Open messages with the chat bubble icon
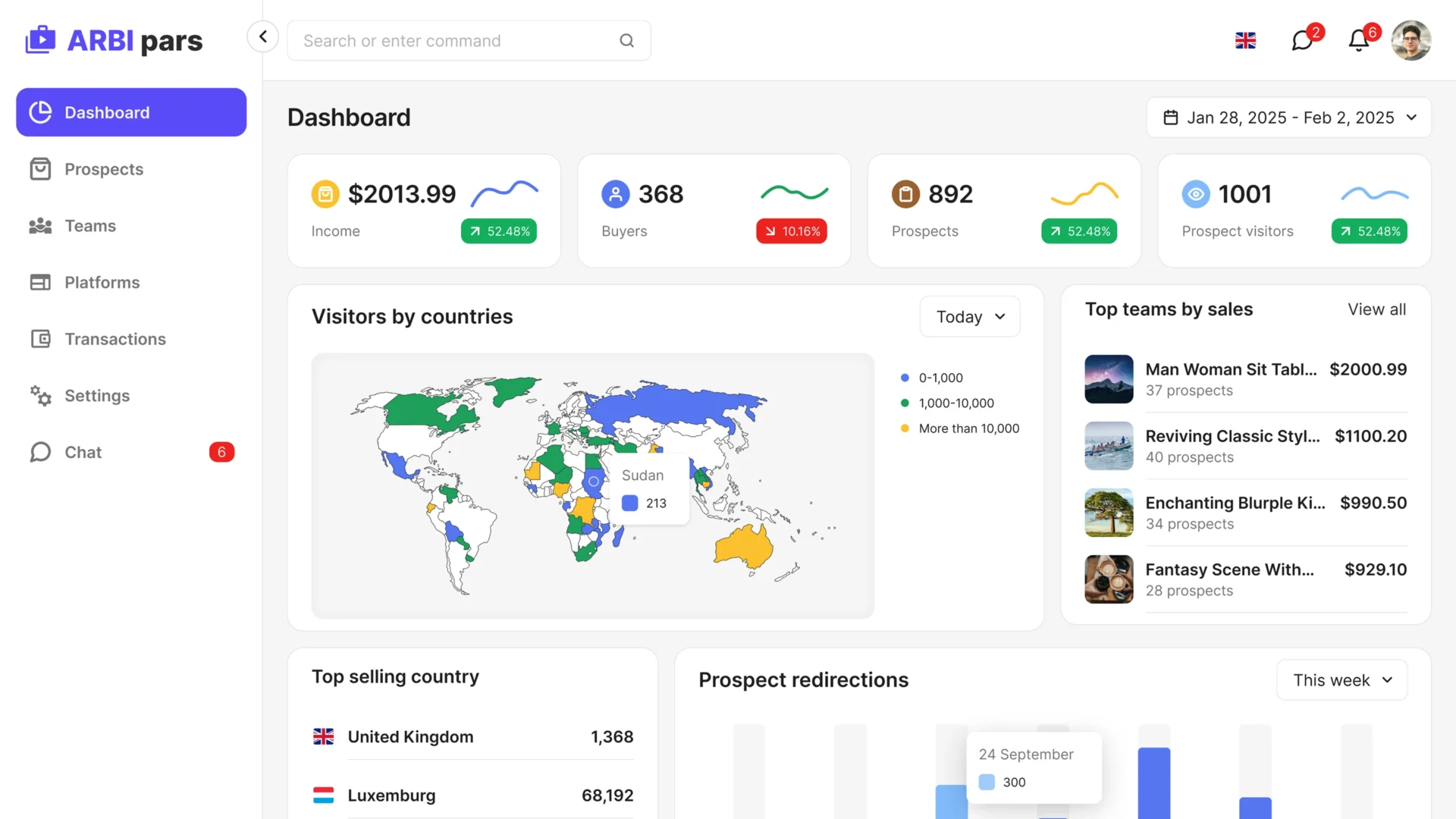 click(x=1302, y=39)
